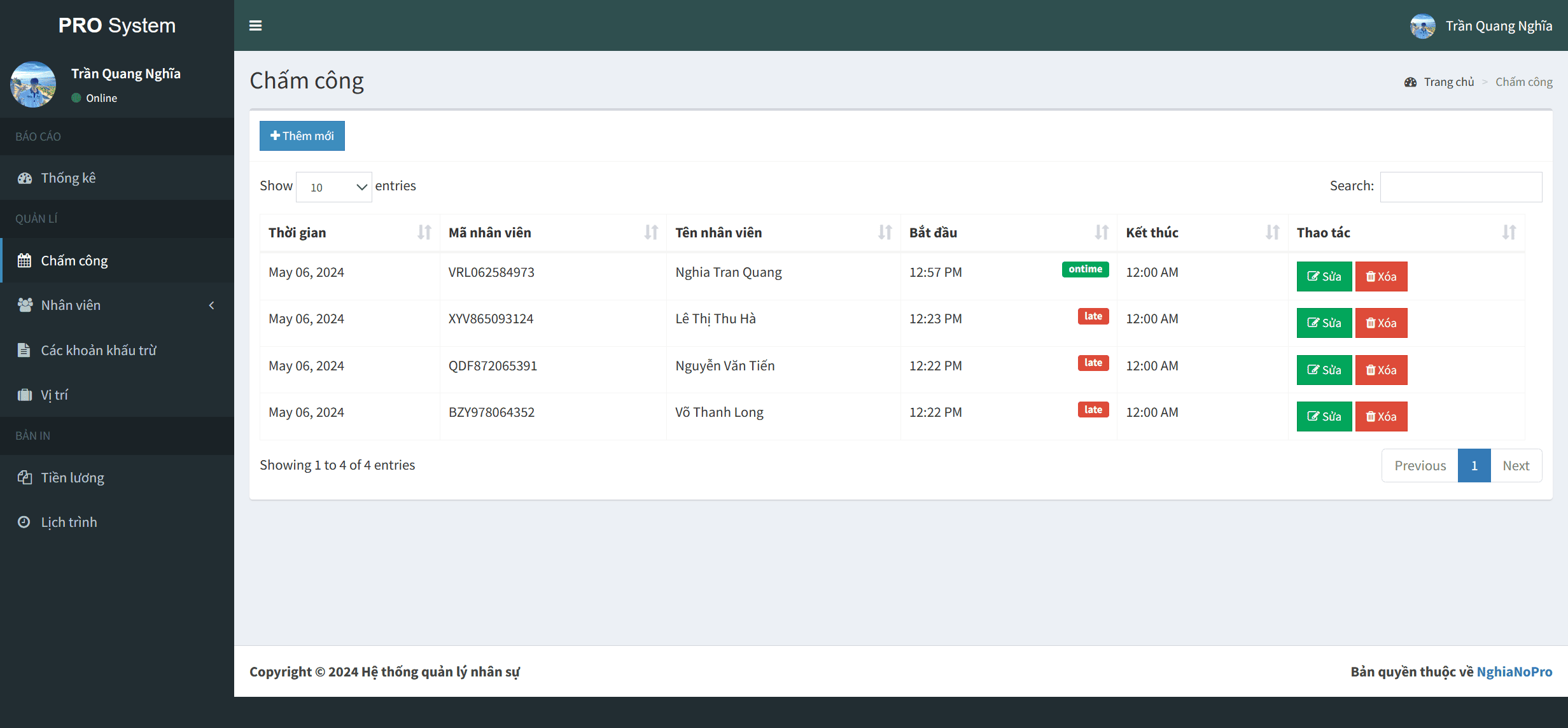Open the Tiền lương menu item

coord(117,478)
